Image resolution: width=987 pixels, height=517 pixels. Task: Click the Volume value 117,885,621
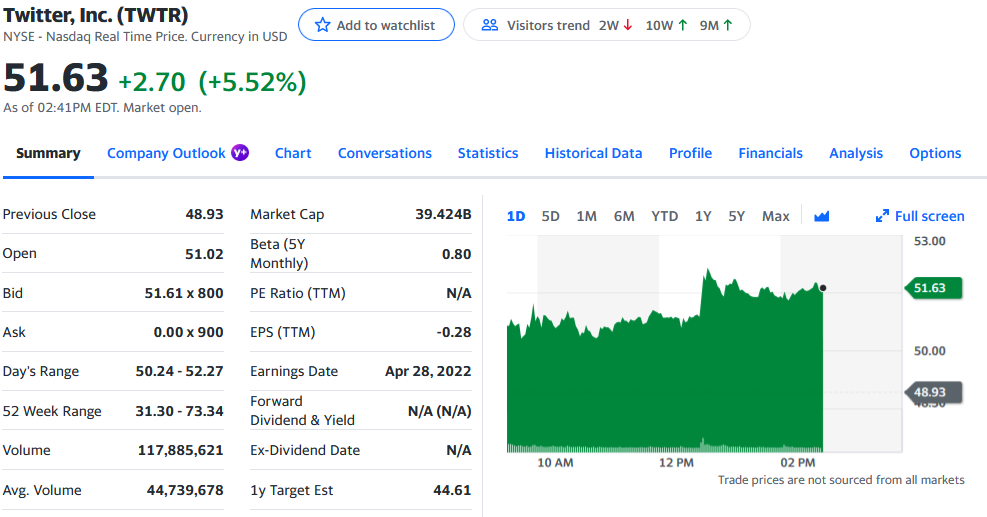[181, 450]
